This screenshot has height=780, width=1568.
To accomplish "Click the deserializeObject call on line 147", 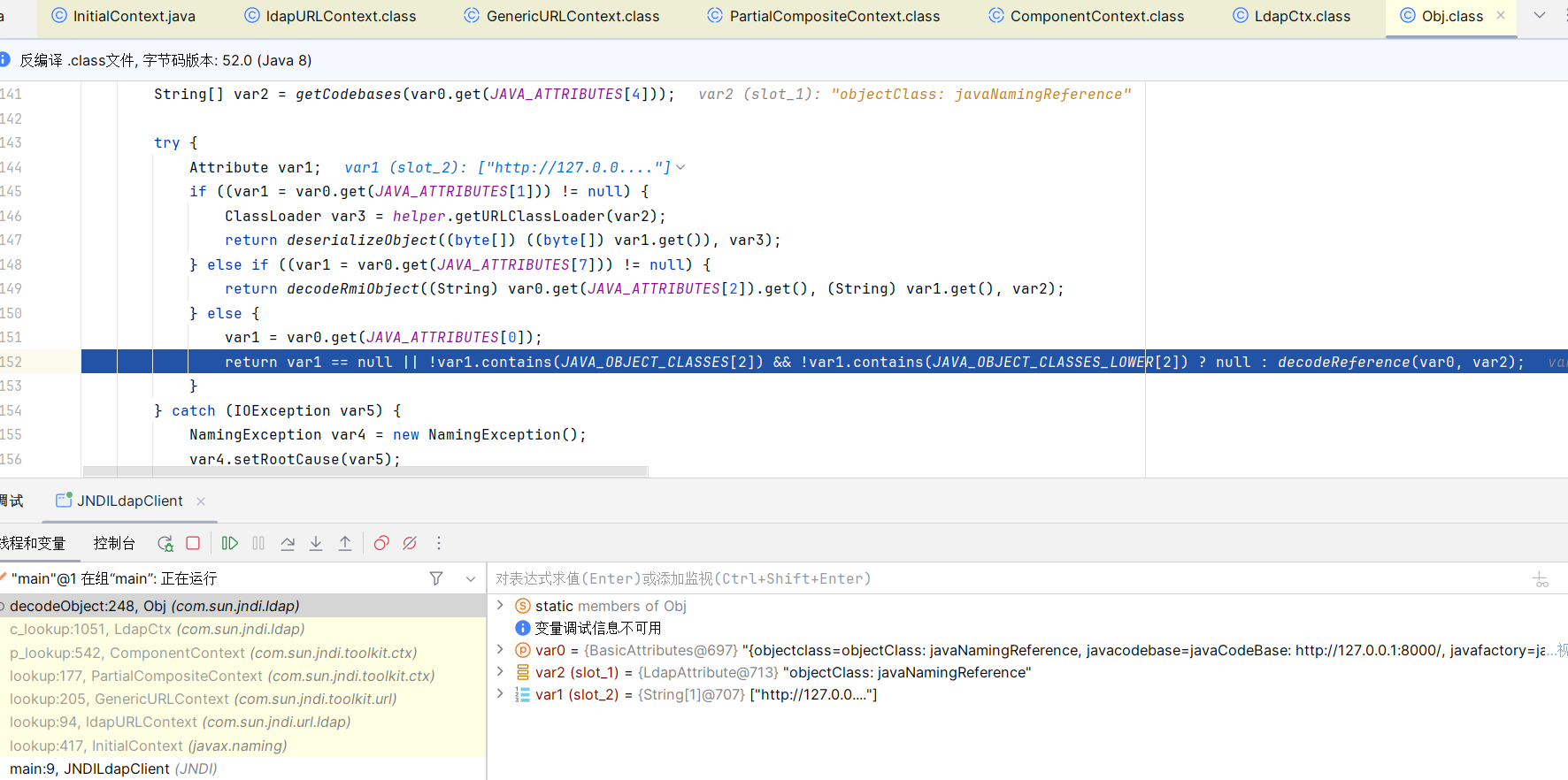I will 362,240.
